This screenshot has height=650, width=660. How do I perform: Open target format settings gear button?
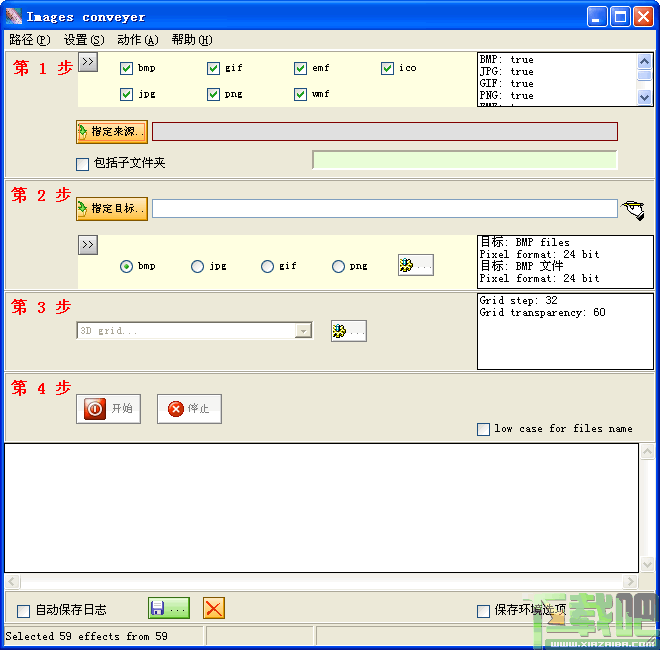415,265
